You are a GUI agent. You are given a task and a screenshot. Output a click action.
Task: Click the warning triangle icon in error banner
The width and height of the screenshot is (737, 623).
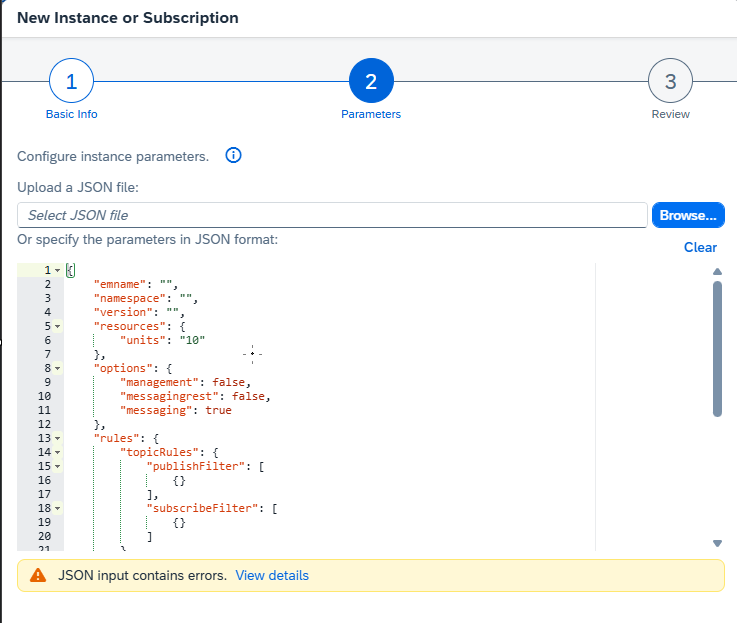coord(38,575)
